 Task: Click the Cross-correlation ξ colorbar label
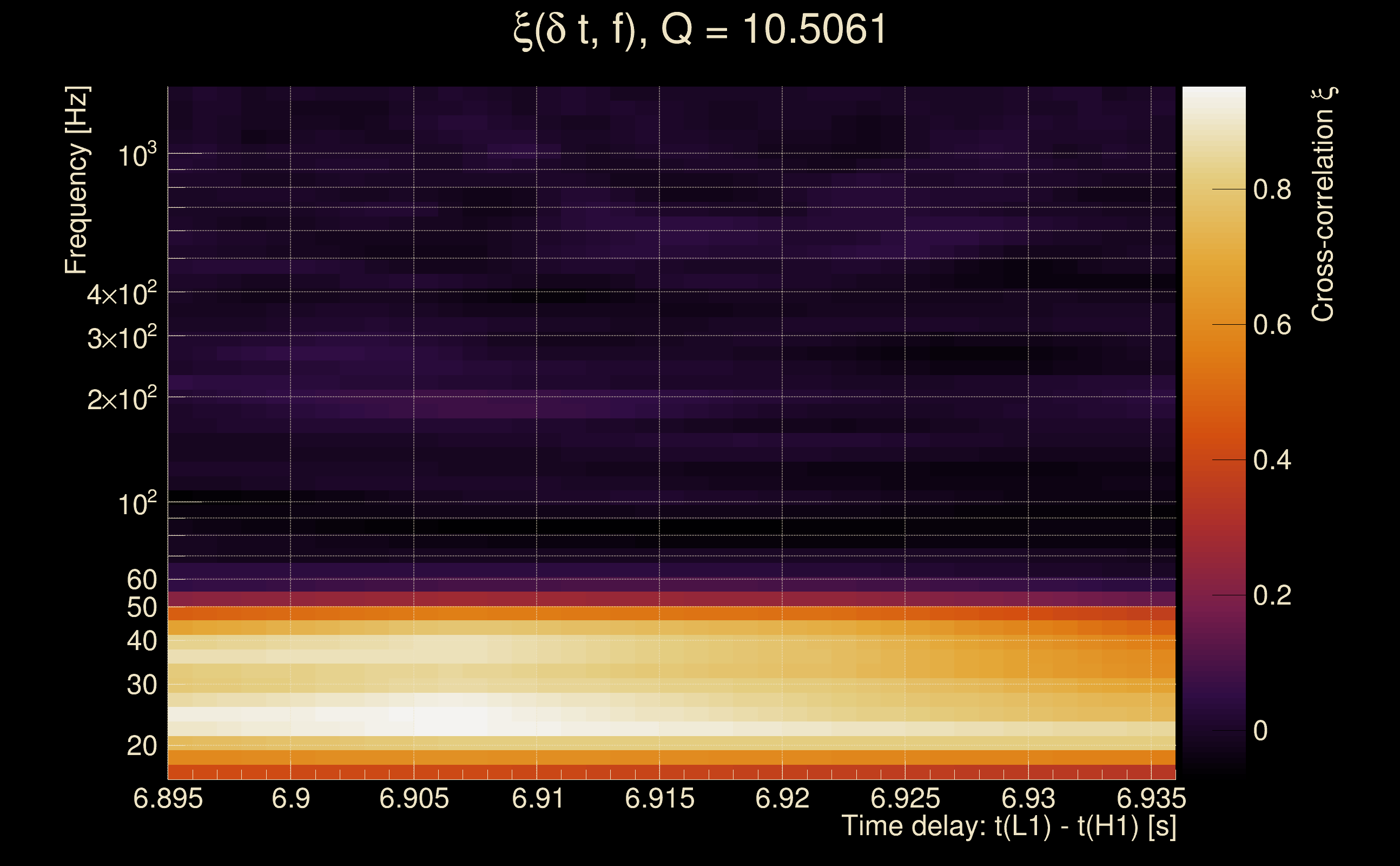coord(1323,205)
